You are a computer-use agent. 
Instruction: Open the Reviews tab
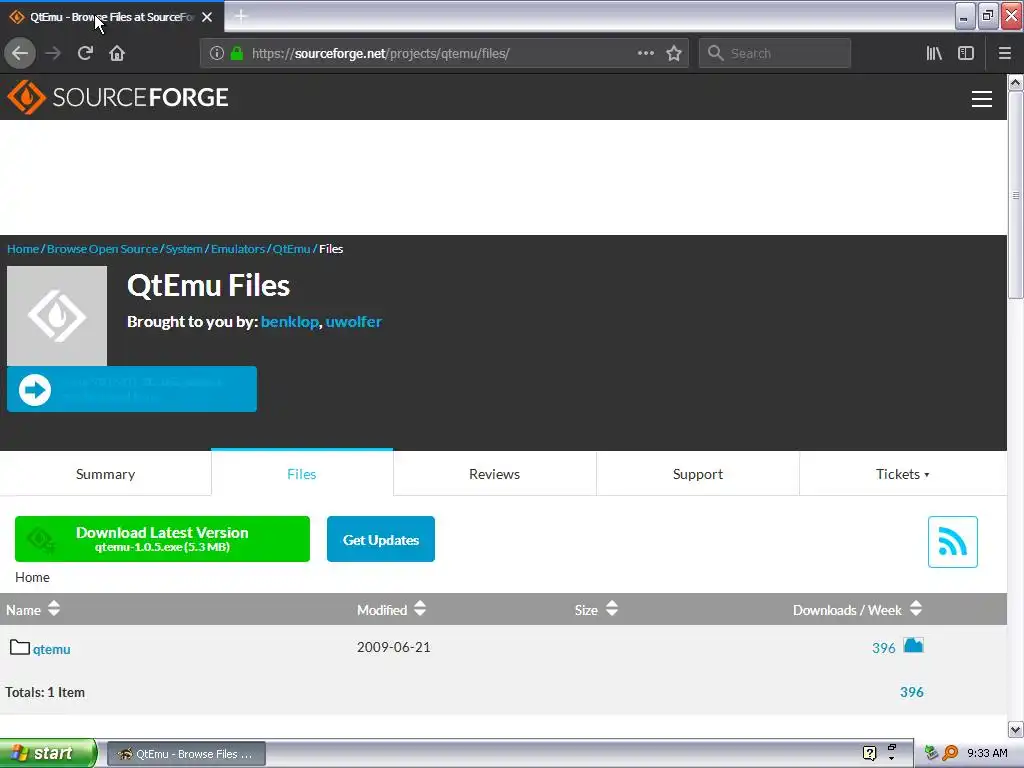click(x=494, y=474)
